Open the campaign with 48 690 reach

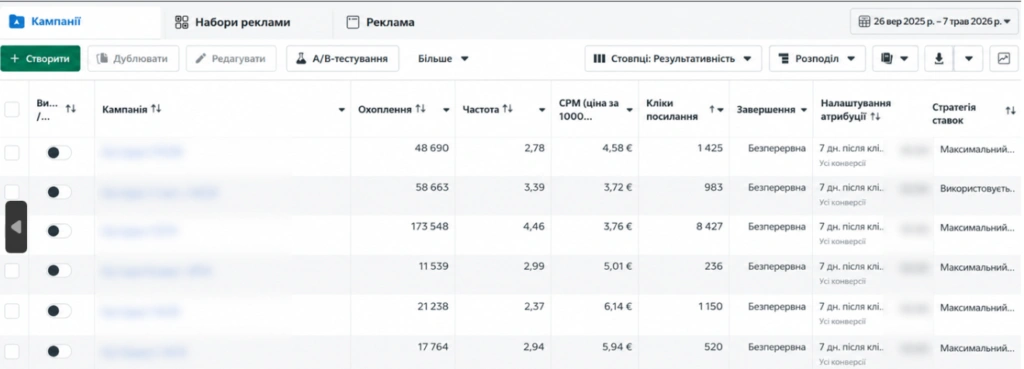(x=141, y=152)
